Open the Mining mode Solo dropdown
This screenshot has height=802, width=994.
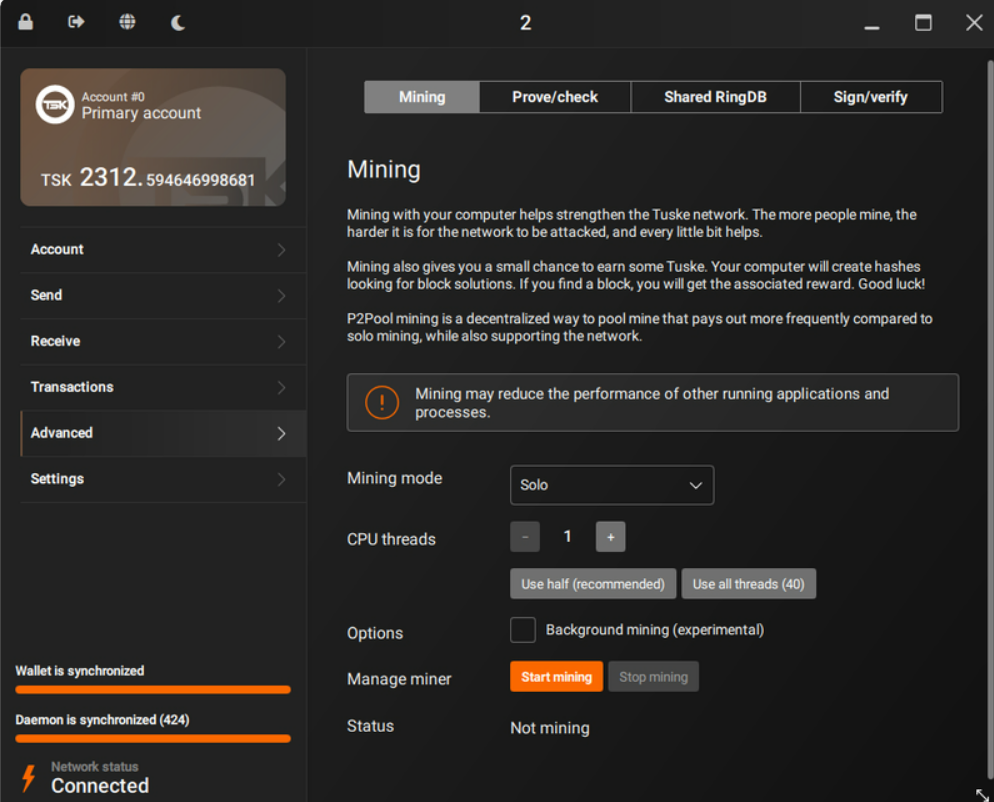[612, 485]
